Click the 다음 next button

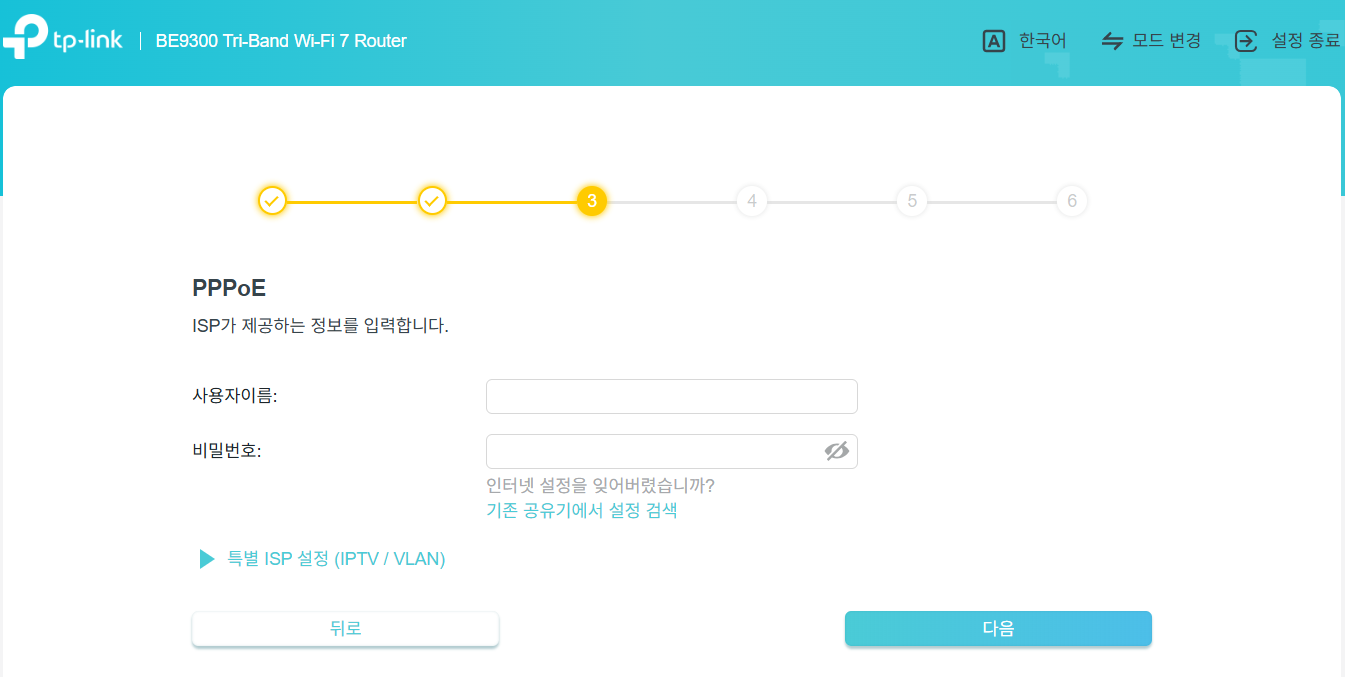[998, 629]
